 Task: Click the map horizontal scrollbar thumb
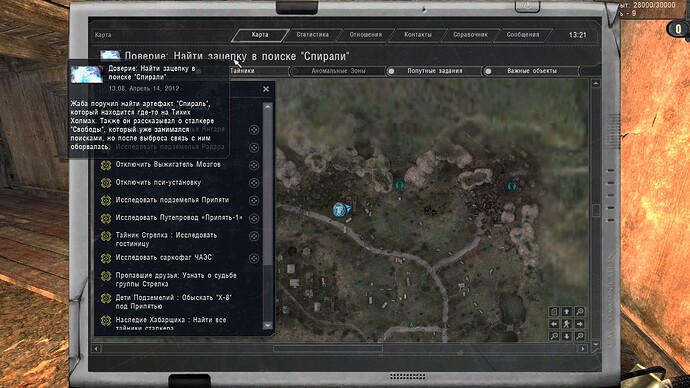tap(328, 348)
